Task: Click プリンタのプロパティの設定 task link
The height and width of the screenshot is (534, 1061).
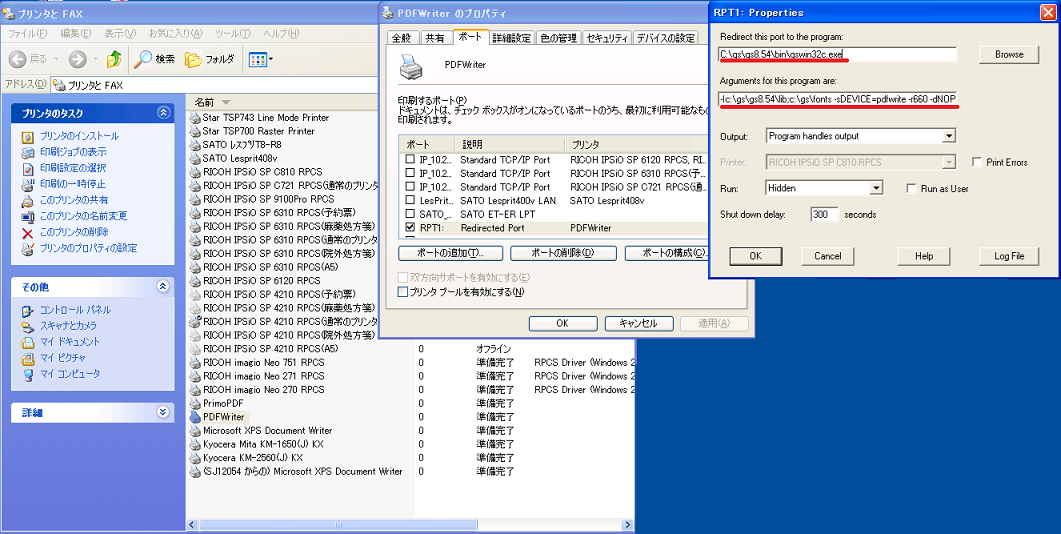Action: pyautogui.click(x=88, y=248)
